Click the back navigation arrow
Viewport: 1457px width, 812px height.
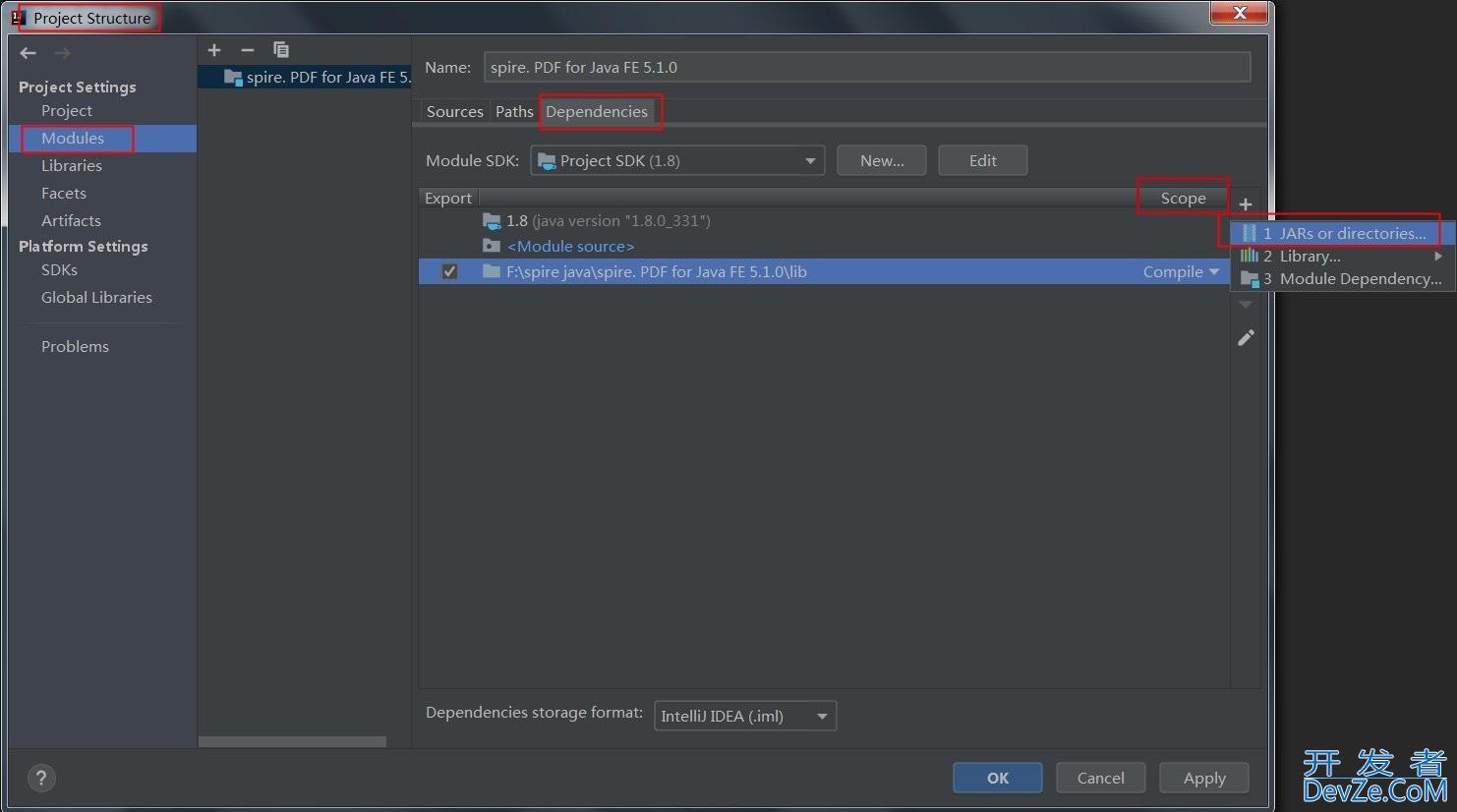pyautogui.click(x=28, y=53)
